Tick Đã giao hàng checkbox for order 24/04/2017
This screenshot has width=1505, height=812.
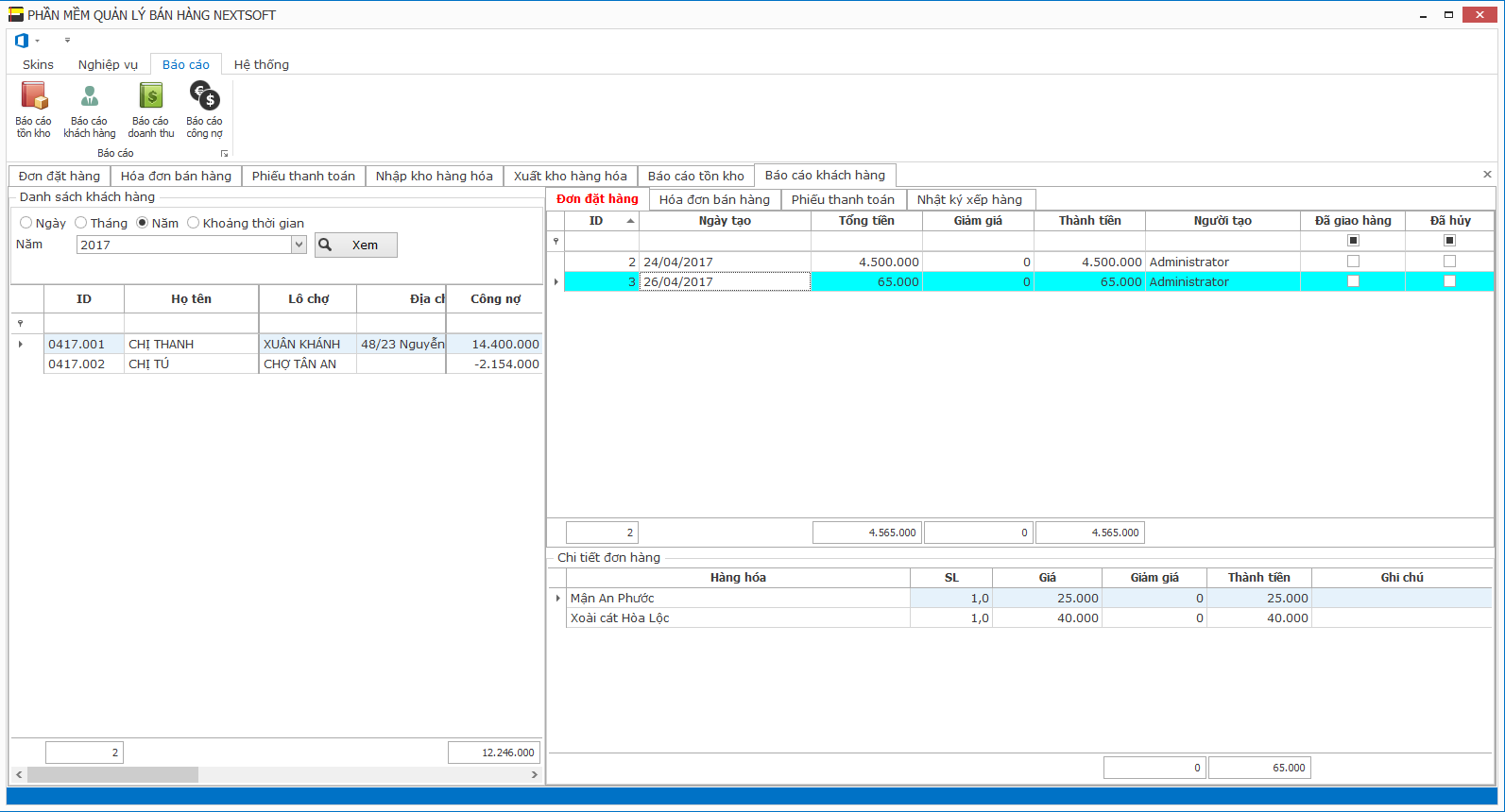pyautogui.click(x=1353, y=262)
